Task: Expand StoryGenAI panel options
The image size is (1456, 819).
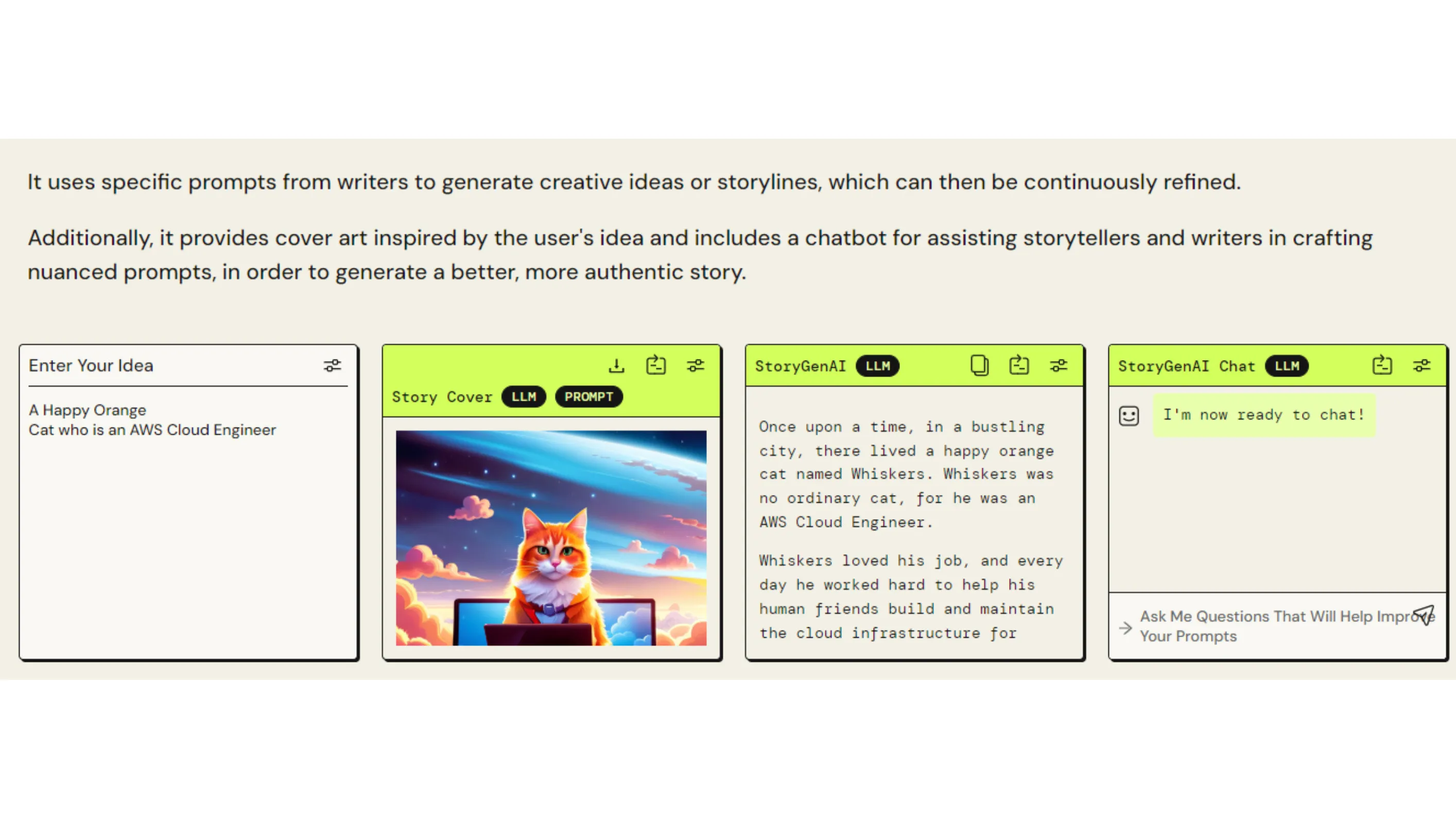Action: pyautogui.click(x=1058, y=366)
